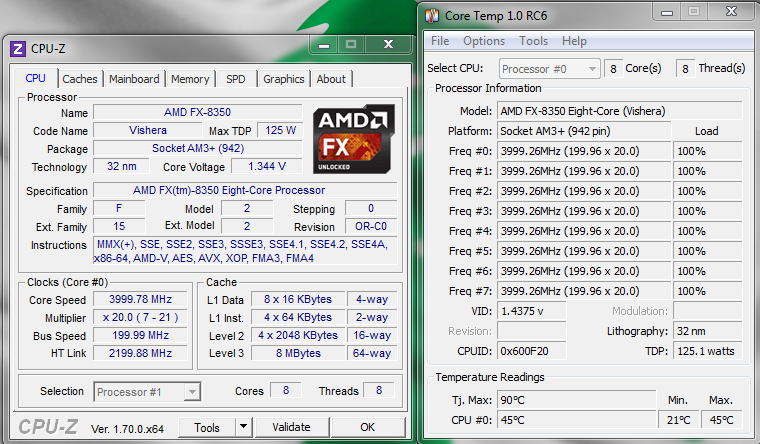Image resolution: width=760 pixels, height=444 pixels.
Task: Switch to the SPD tab
Action: pos(236,79)
